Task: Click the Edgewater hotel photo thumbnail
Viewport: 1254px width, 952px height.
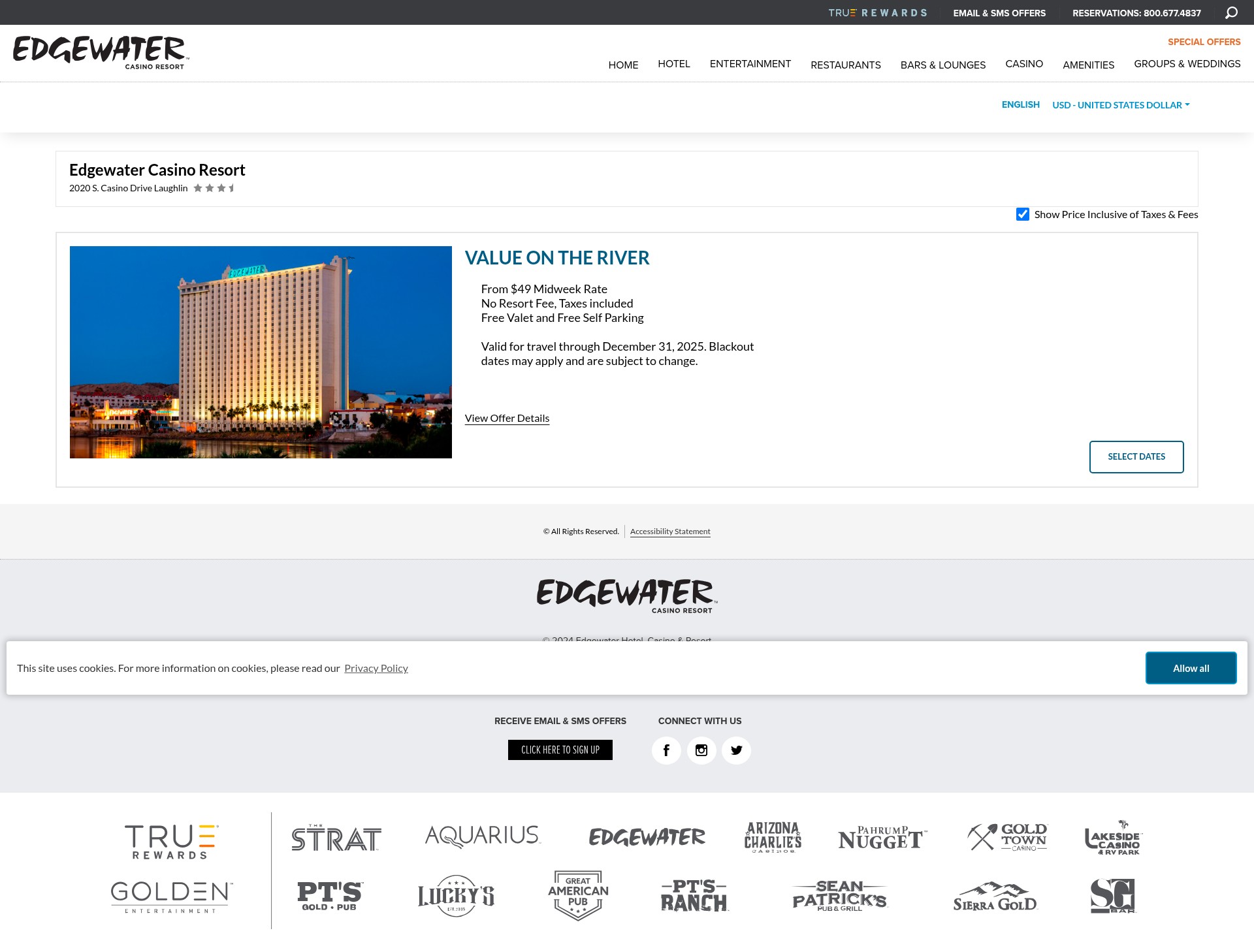Action: tap(261, 352)
